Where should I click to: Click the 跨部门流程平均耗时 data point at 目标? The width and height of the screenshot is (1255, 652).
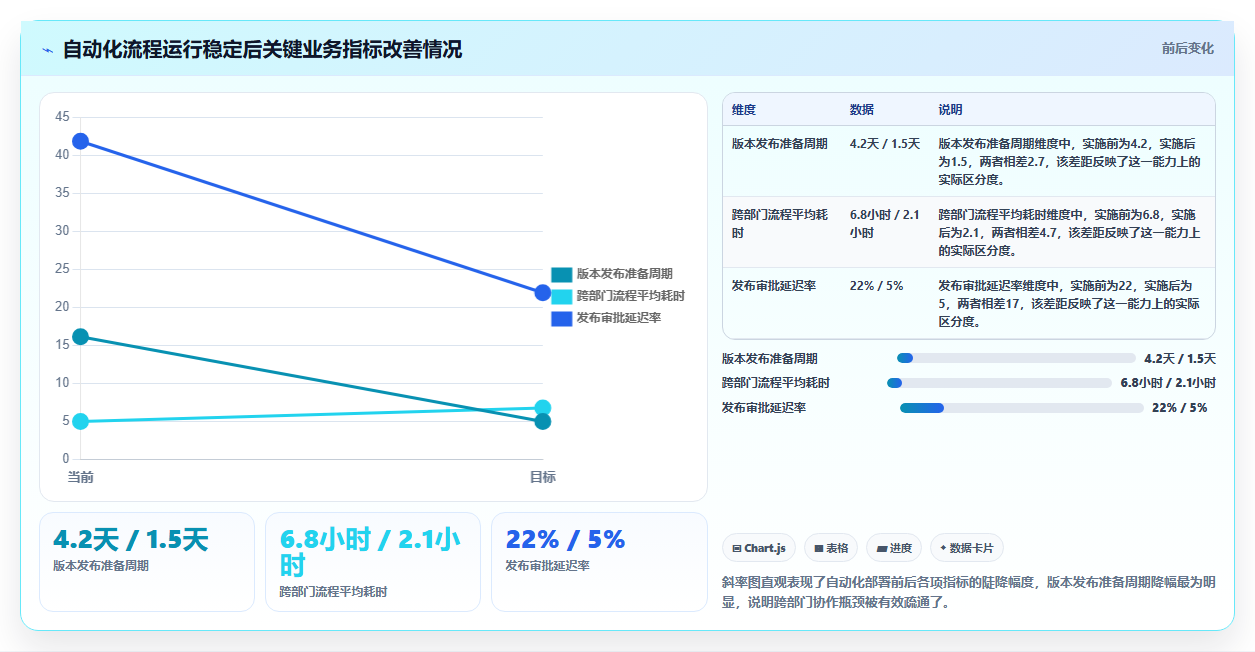click(543, 408)
